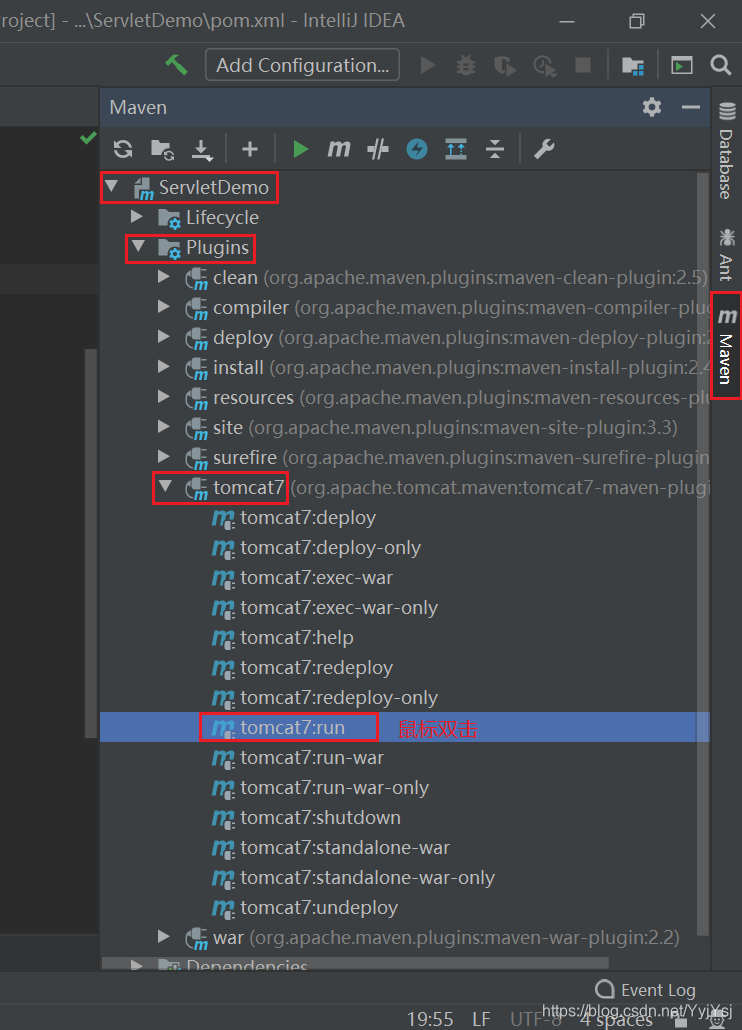Viewport: 742px width, 1030px height.
Task: Expand the war plugin node
Action: pyautogui.click(x=164, y=936)
